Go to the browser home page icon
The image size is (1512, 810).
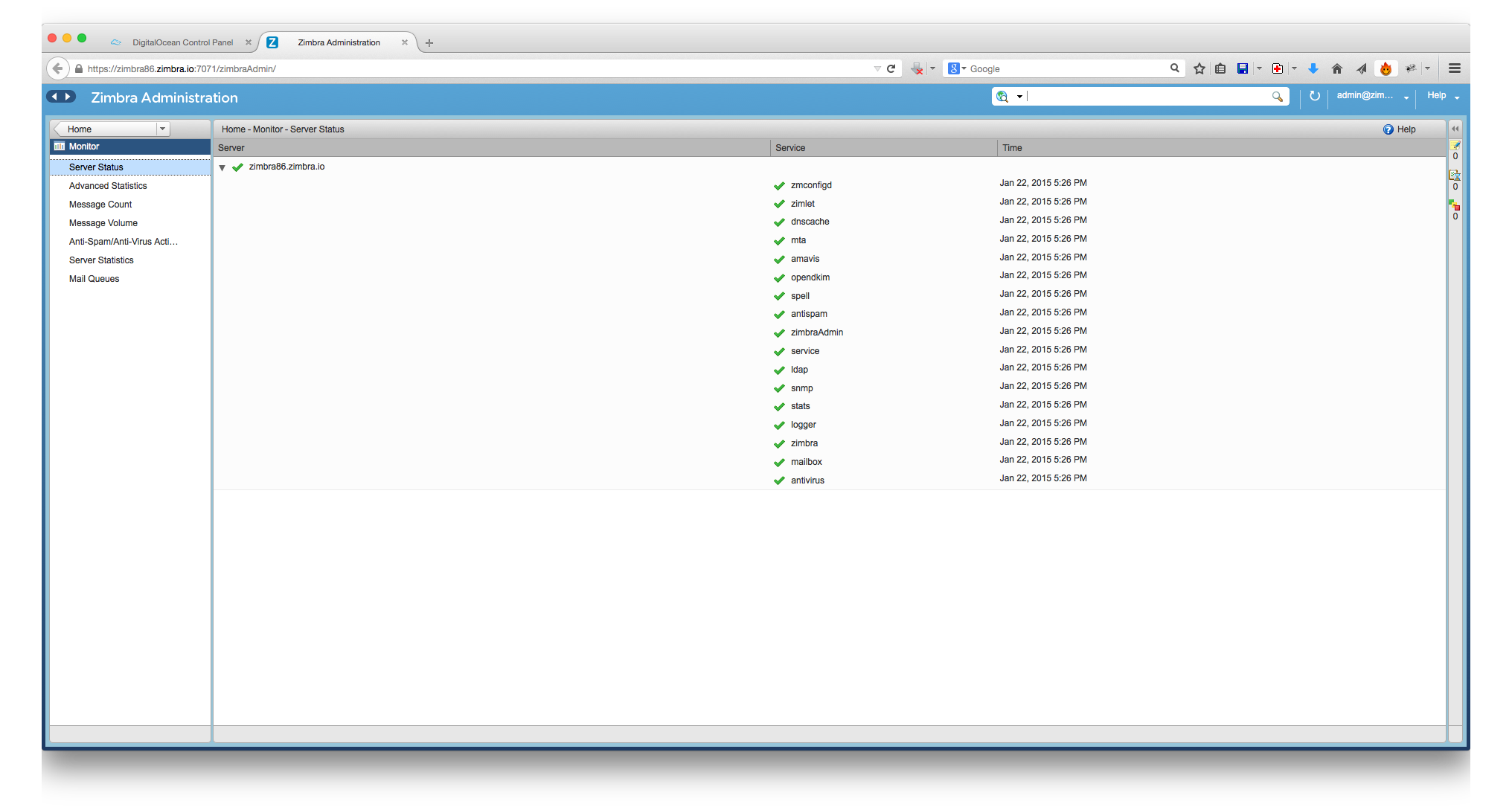click(x=1337, y=68)
